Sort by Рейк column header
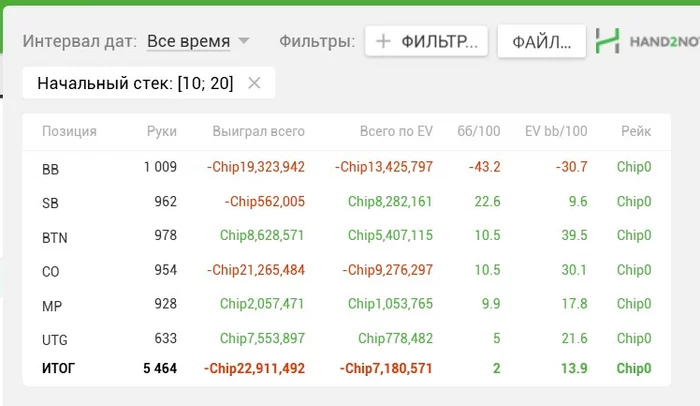This screenshot has width=700, height=406. [x=635, y=131]
